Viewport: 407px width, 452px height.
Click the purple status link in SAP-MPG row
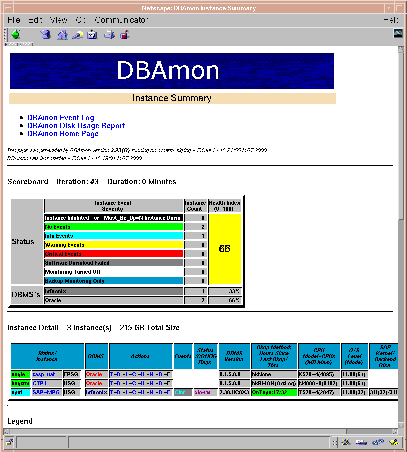(202, 392)
